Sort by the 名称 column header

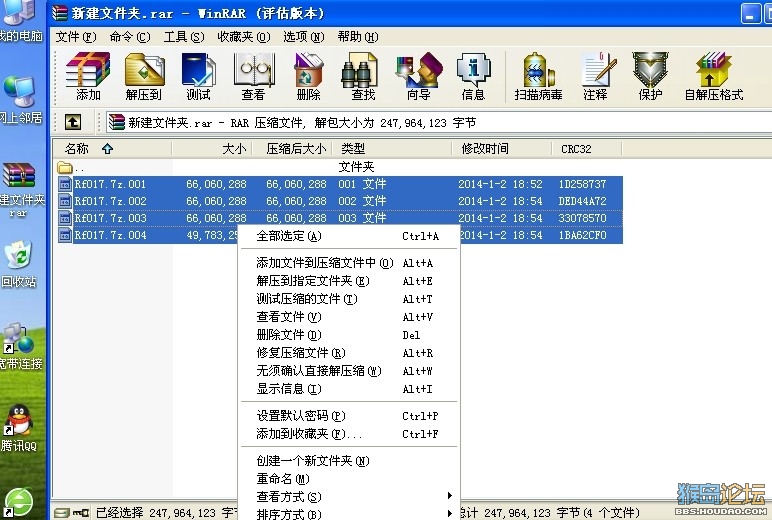[x=112, y=148]
